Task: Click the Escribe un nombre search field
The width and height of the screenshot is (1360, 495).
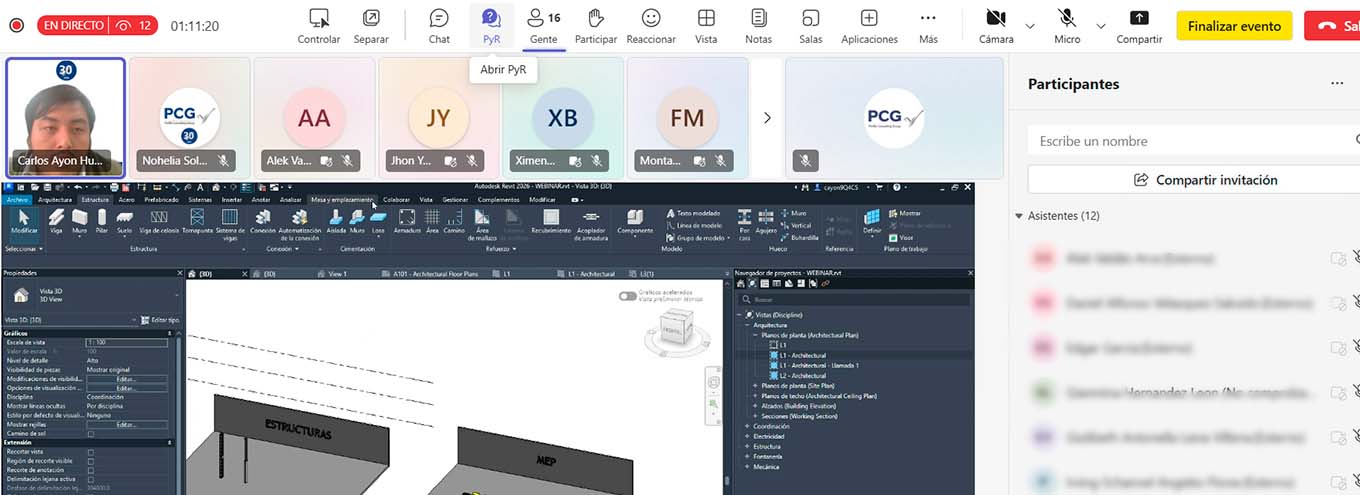Action: pyautogui.click(x=1190, y=141)
